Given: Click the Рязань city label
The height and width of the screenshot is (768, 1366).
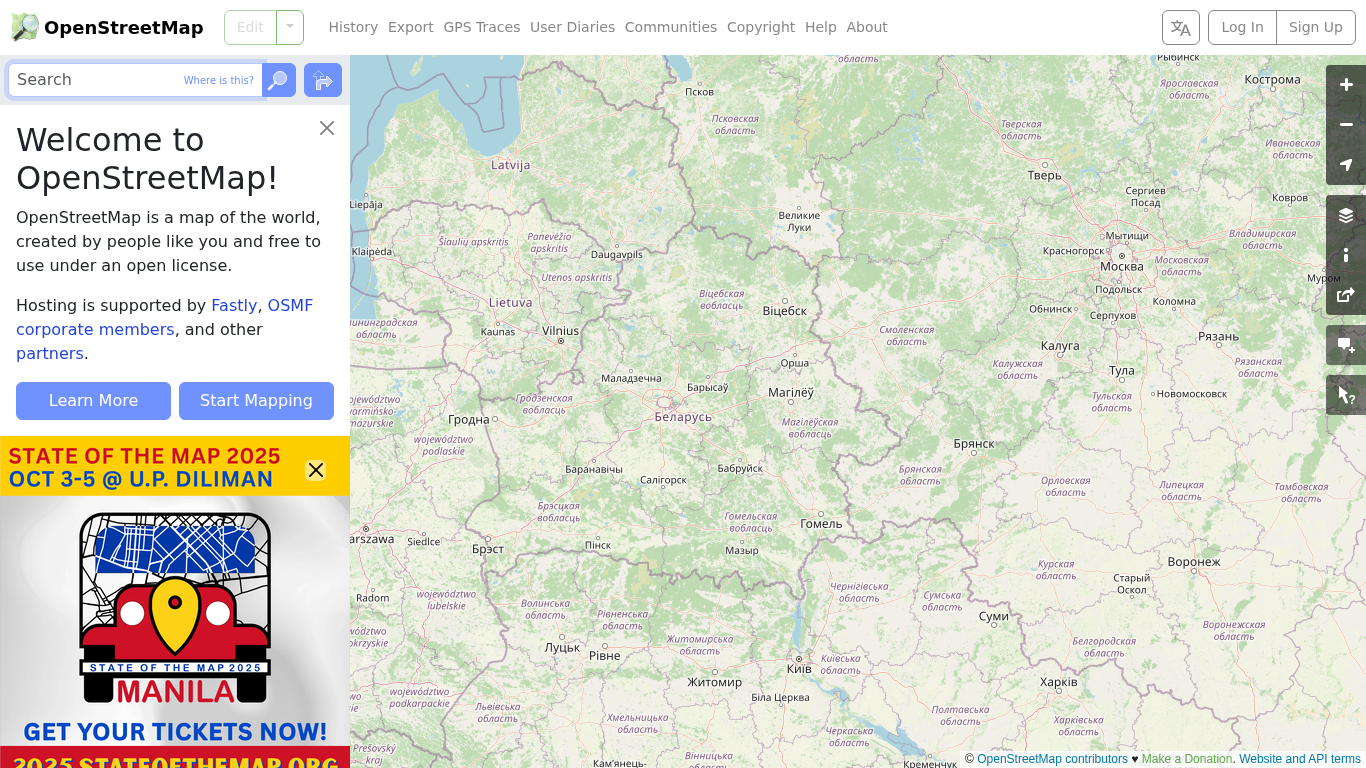Looking at the screenshot, I should coord(1219,337).
